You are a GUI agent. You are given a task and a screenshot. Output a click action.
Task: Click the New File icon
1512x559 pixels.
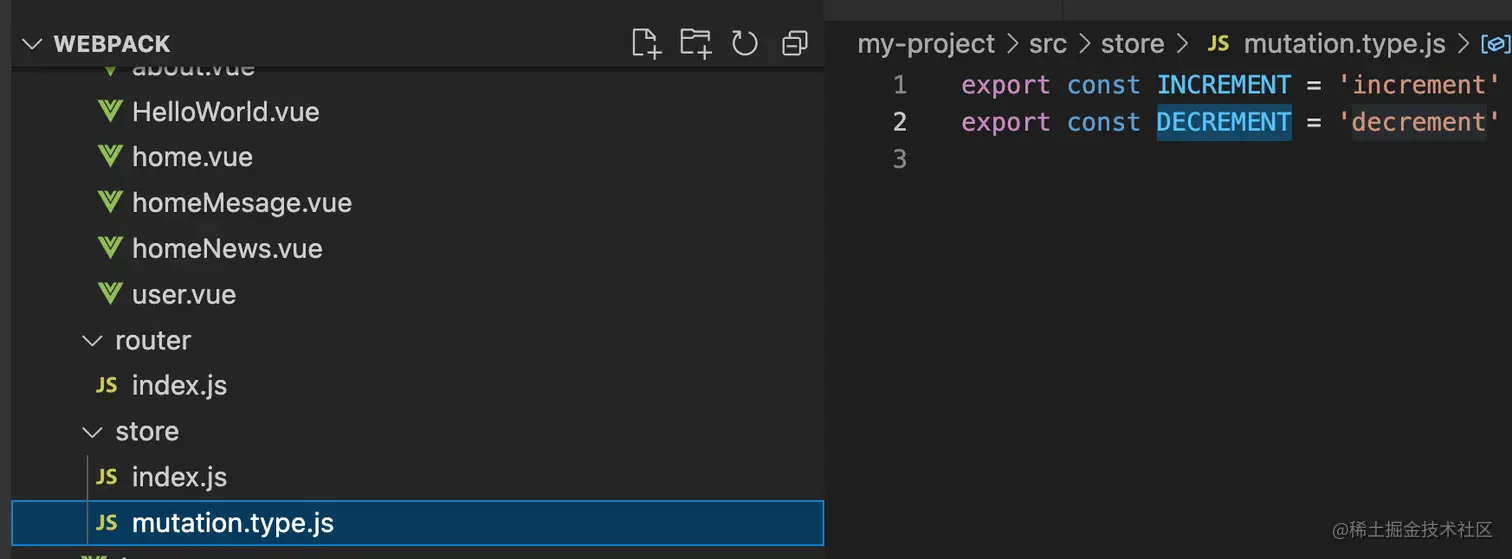(647, 43)
